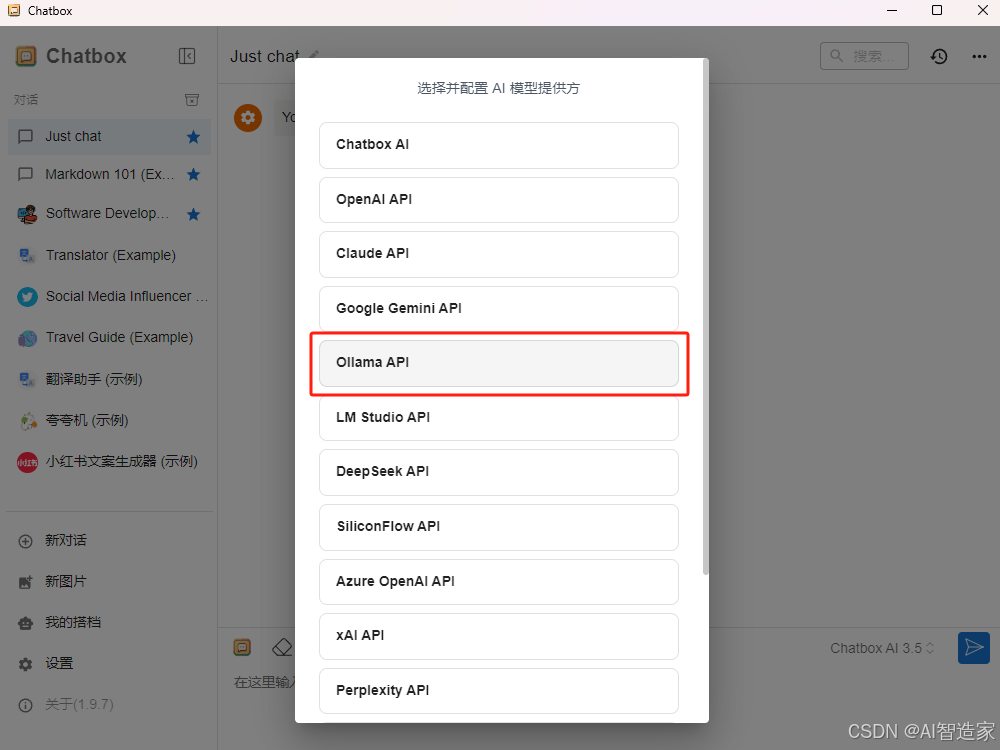Click the message input area 在这里输入
The height and width of the screenshot is (750, 1000).
point(265,682)
